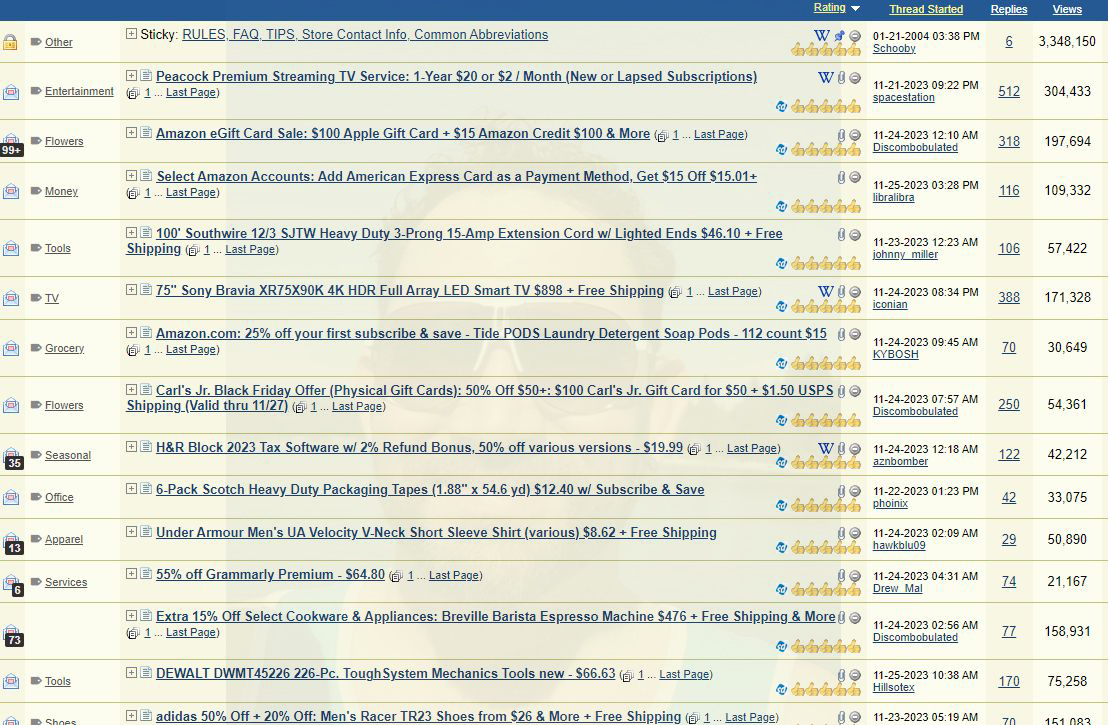Image resolution: width=1108 pixels, height=725 pixels.
Task: Expand the Sony Bravia TV thread preview
Action: (x=131, y=289)
